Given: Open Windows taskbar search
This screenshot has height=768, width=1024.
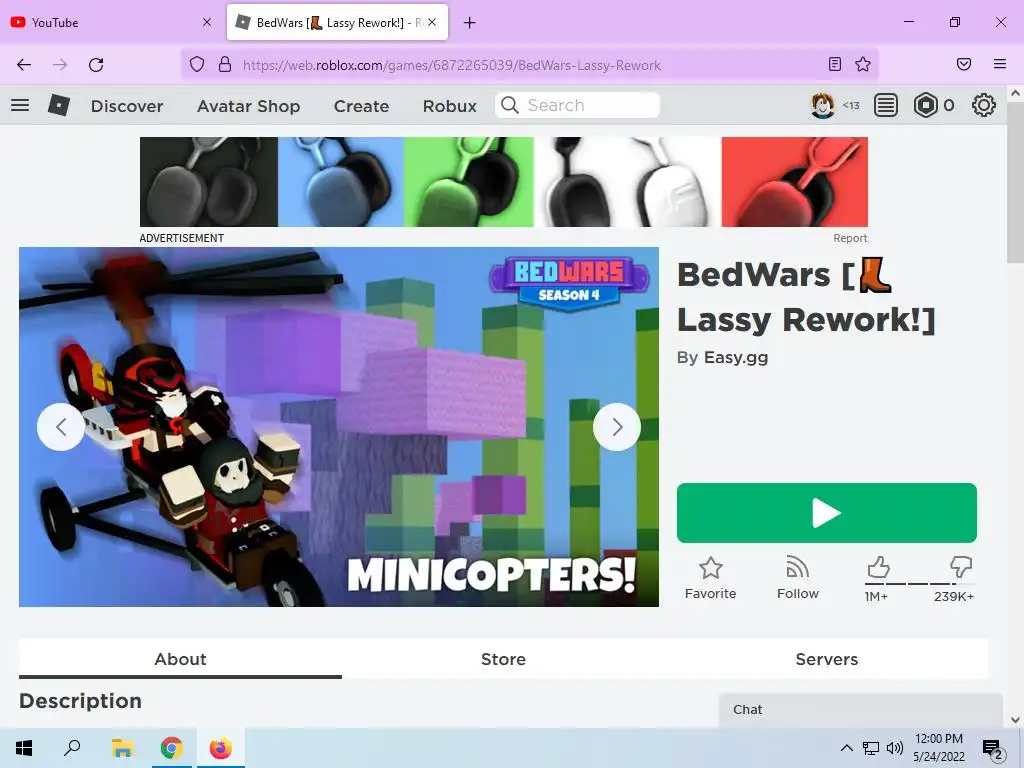Looking at the screenshot, I should [72, 748].
